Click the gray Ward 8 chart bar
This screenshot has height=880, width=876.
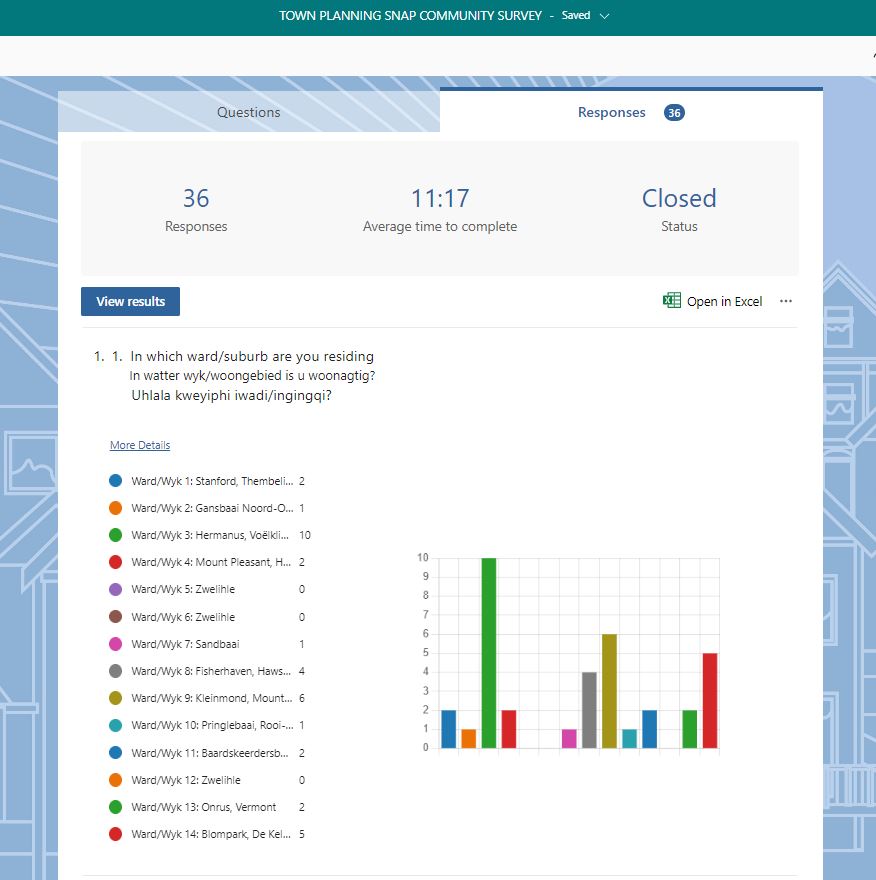point(589,710)
